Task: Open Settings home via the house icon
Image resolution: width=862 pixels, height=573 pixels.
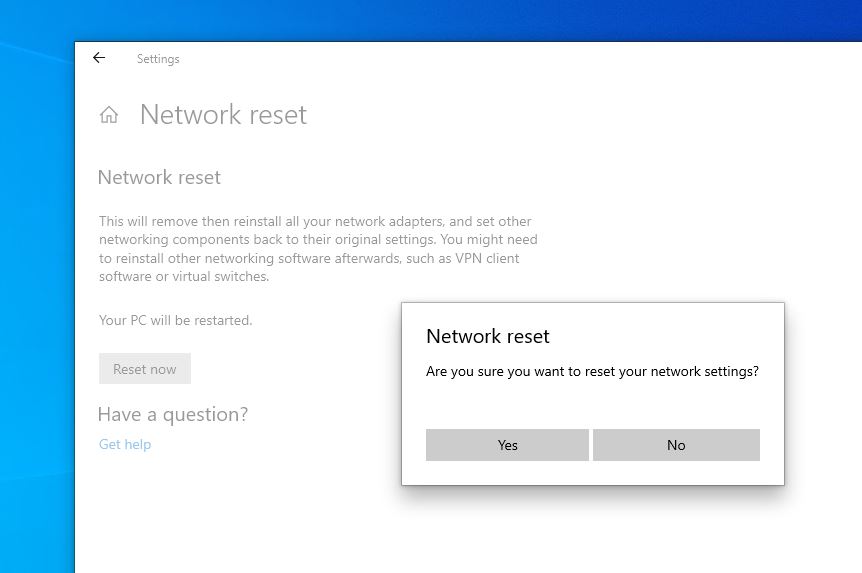Action: pyautogui.click(x=109, y=114)
